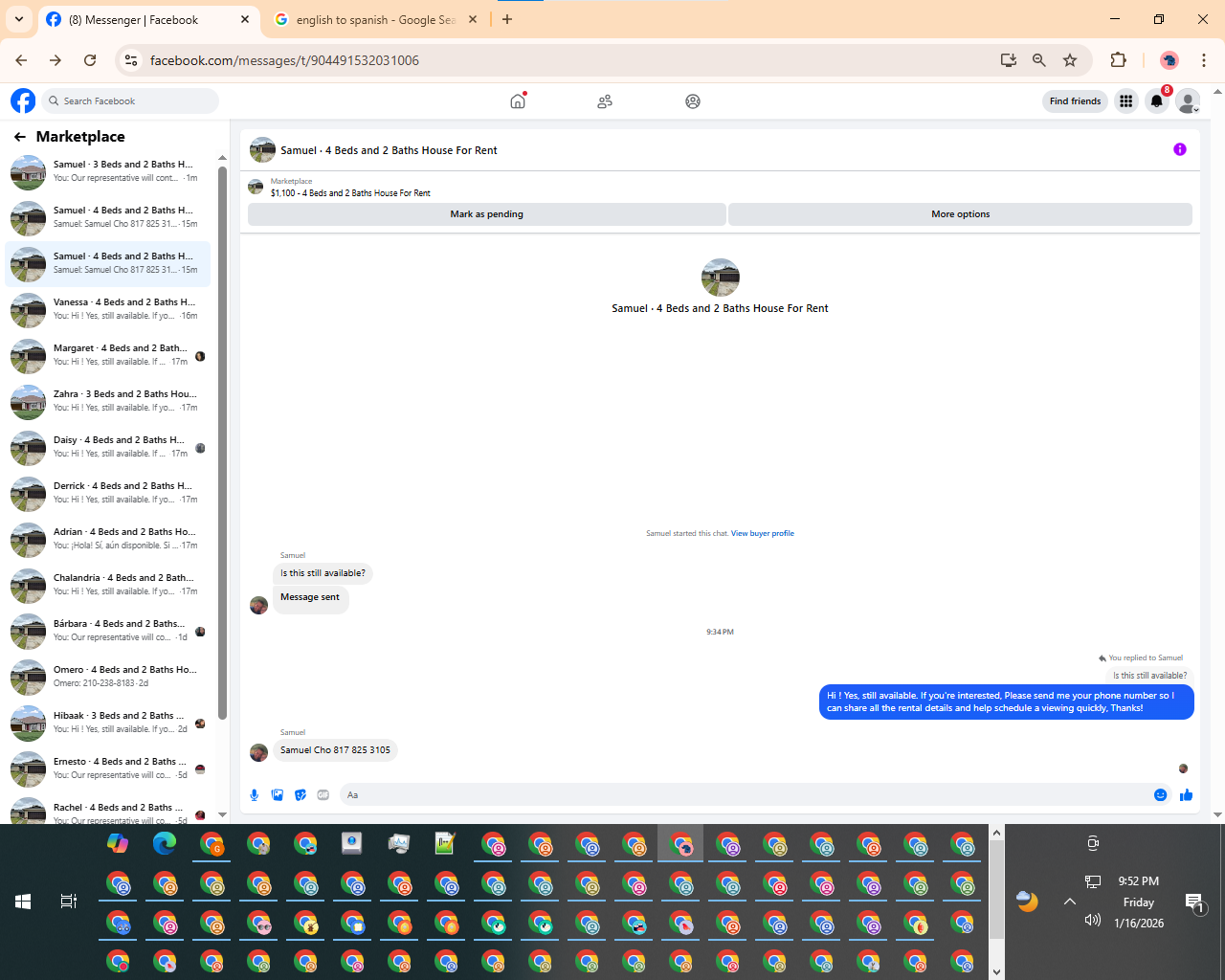Open the conversation title Samuel 4 Beds header
Image resolution: width=1225 pixels, height=980 pixels.
pyautogui.click(x=389, y=150)
